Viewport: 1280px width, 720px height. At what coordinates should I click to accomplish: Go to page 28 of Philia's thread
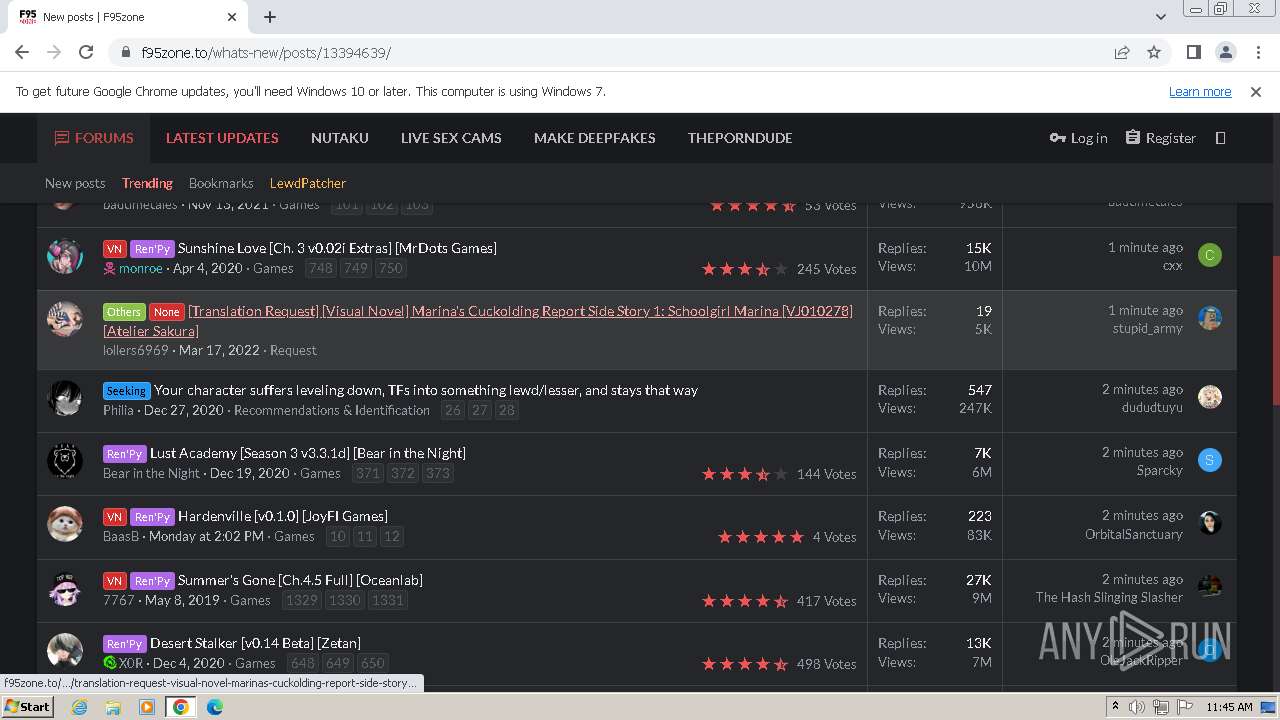coord(507,410)
